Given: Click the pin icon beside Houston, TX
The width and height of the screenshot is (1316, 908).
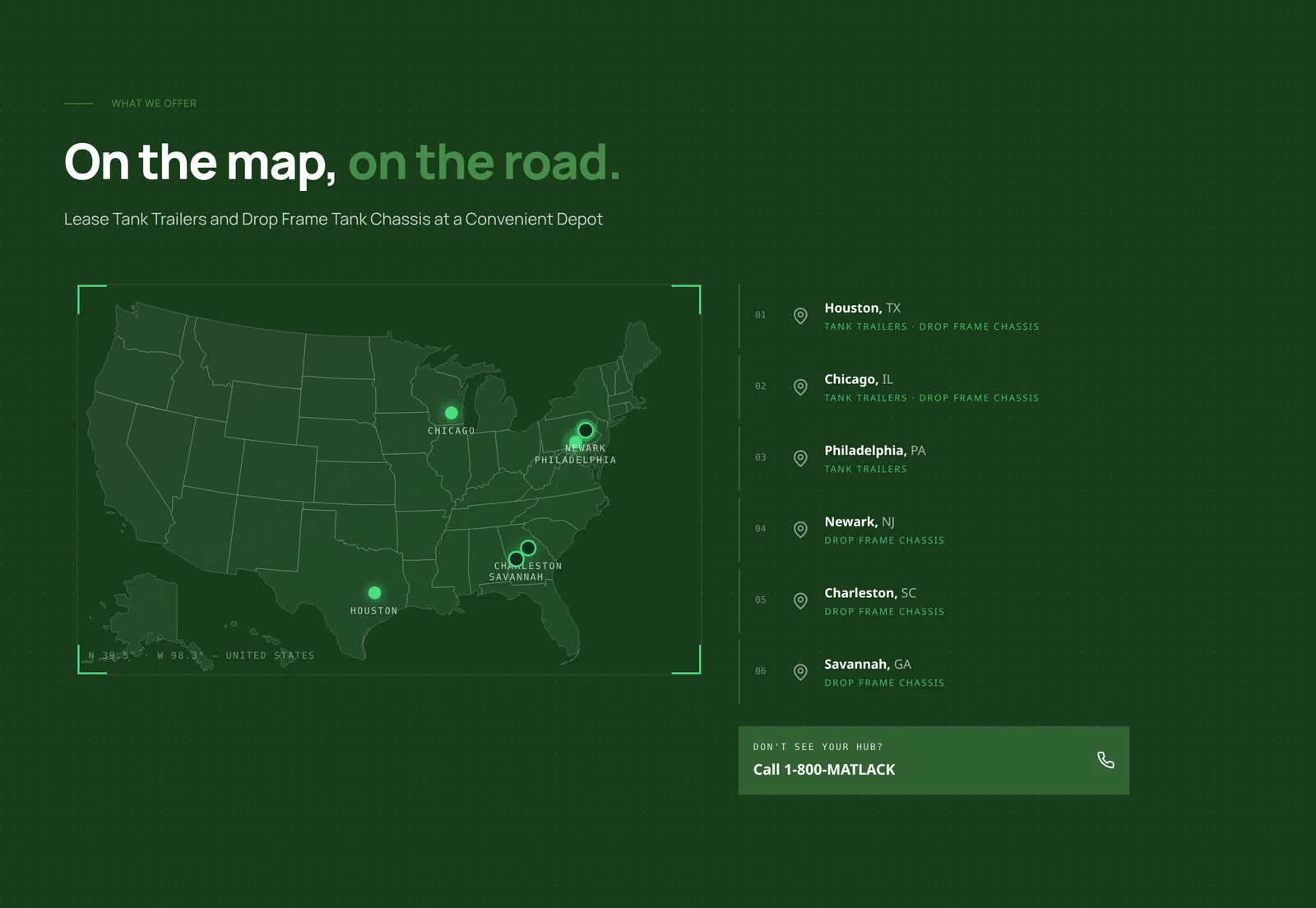Looking at the screenshot, I should coord(800,316).
